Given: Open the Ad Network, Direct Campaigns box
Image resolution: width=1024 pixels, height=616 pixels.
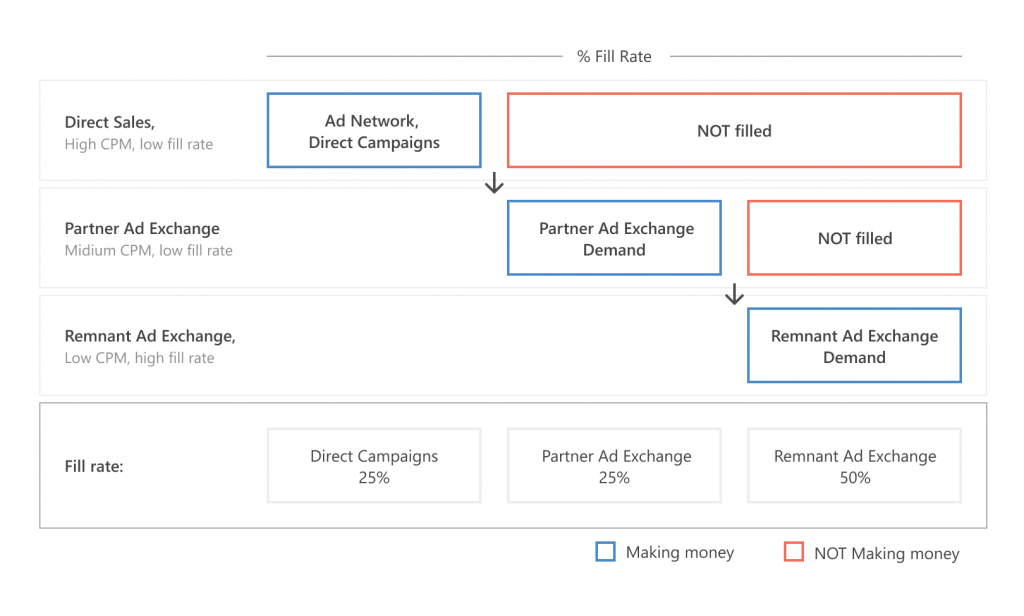Looking at the screenshot, I should [x=373, y=130].
